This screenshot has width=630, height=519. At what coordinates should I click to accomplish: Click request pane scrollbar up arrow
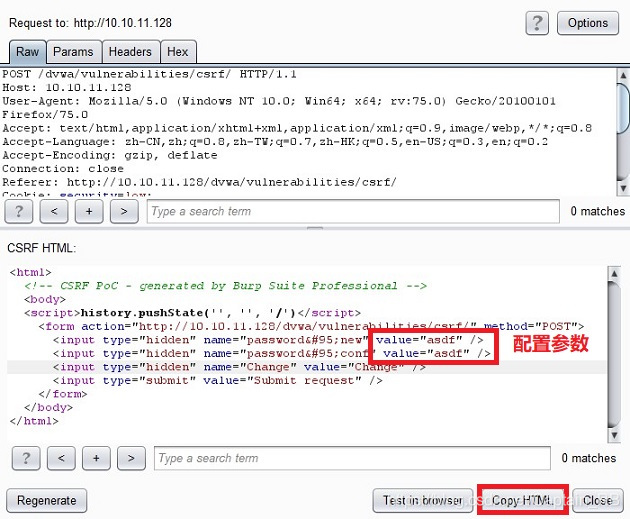[x=623, y=75]
